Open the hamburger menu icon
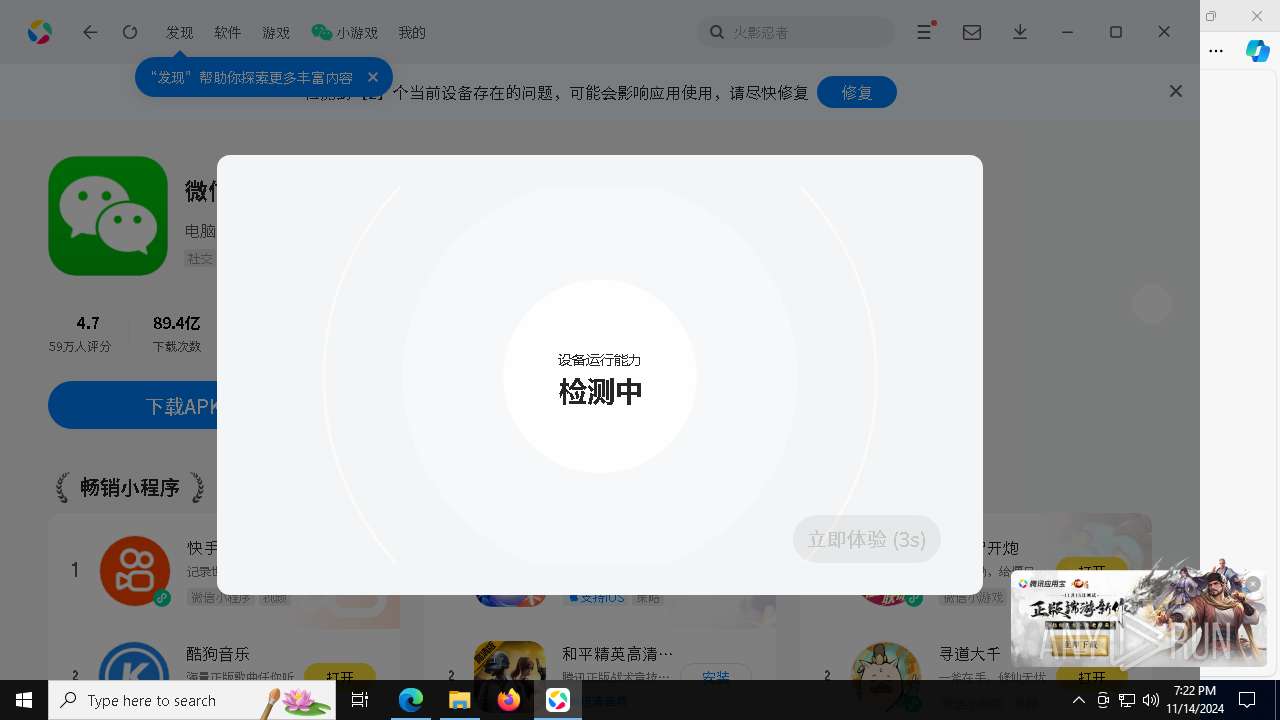The height and width of the screenshot is (720, 1280). point(925,32)
